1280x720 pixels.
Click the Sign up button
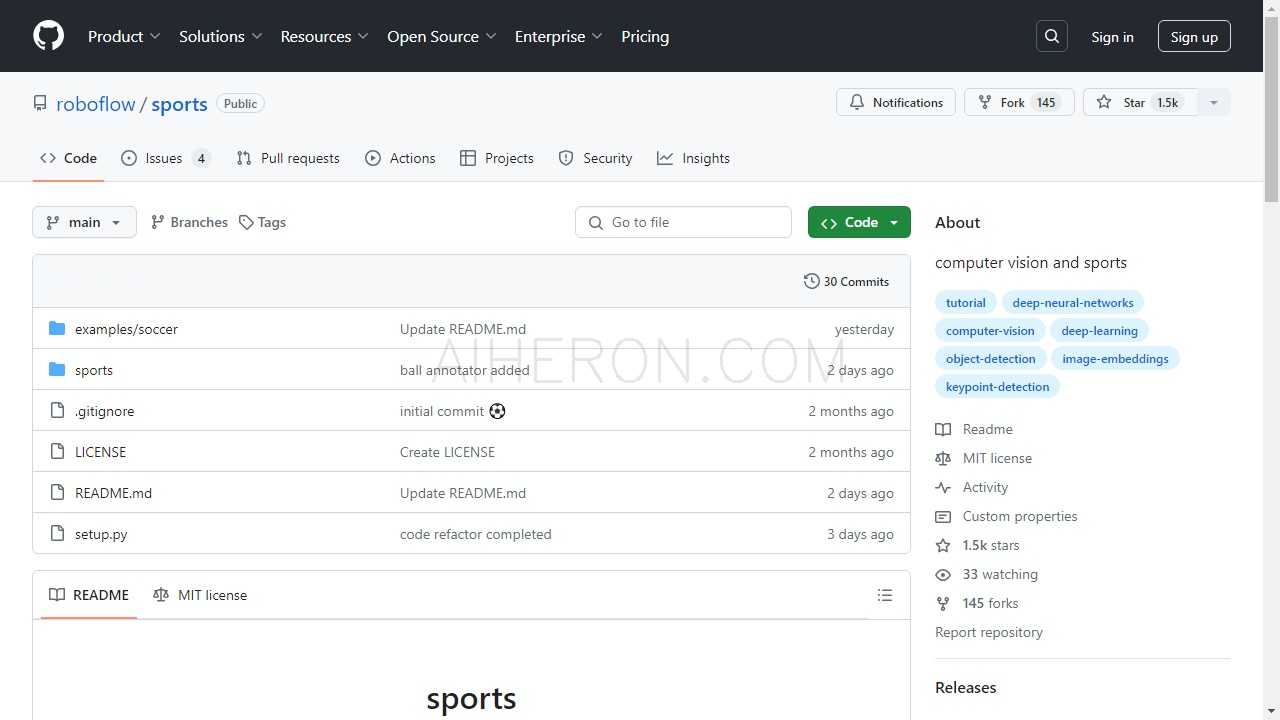tap(1194, 36)
